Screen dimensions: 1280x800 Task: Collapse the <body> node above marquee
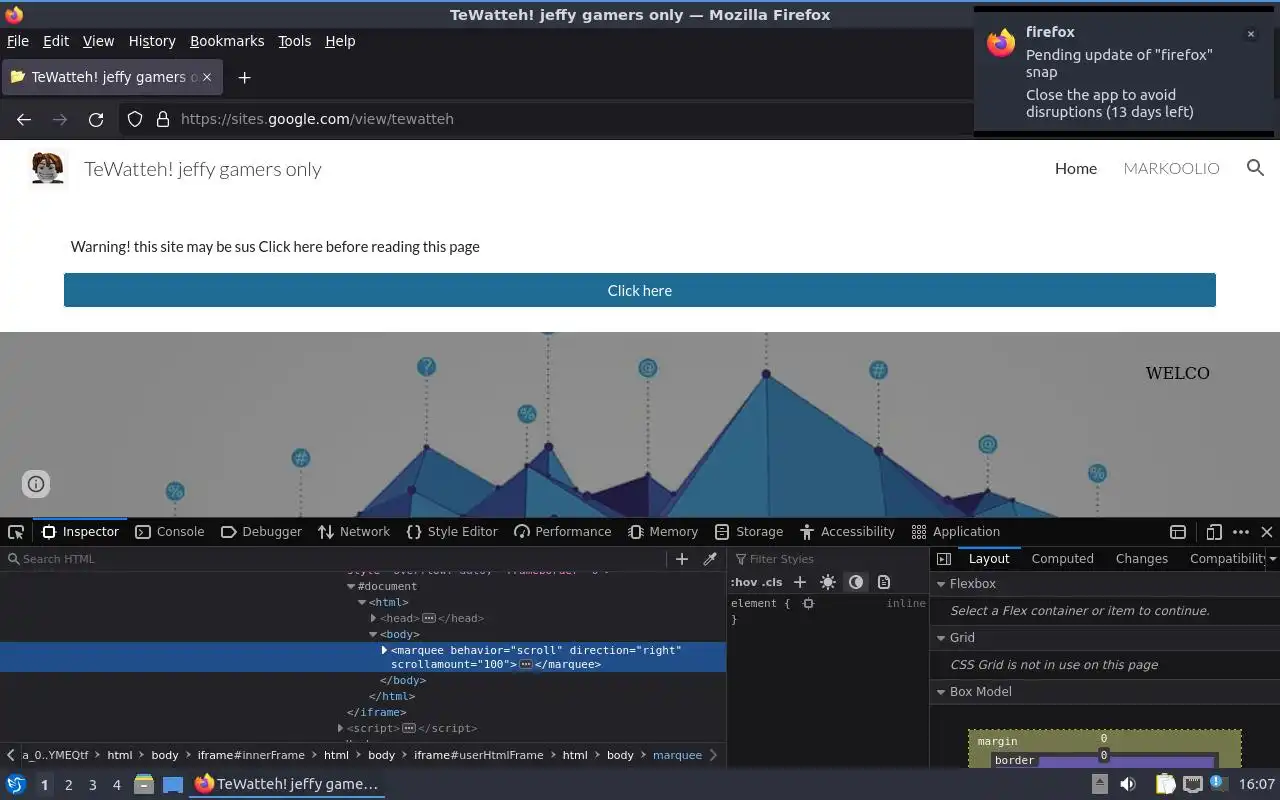pos(374,635)
